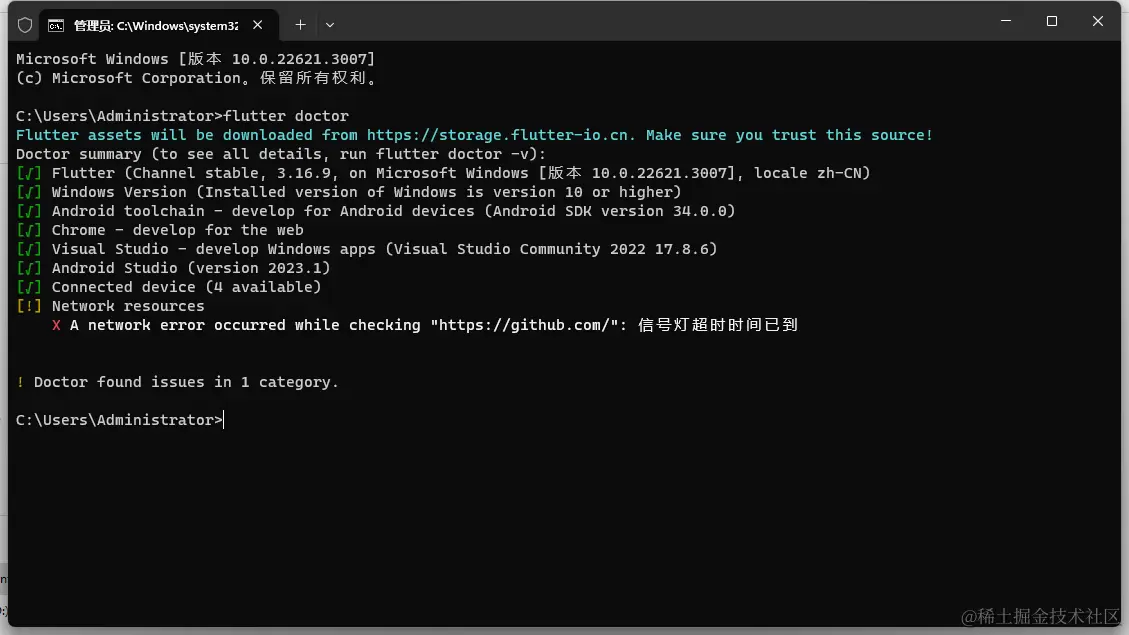
Task: Click the green checkmark beside Android Studio
Action: (28, 268)
